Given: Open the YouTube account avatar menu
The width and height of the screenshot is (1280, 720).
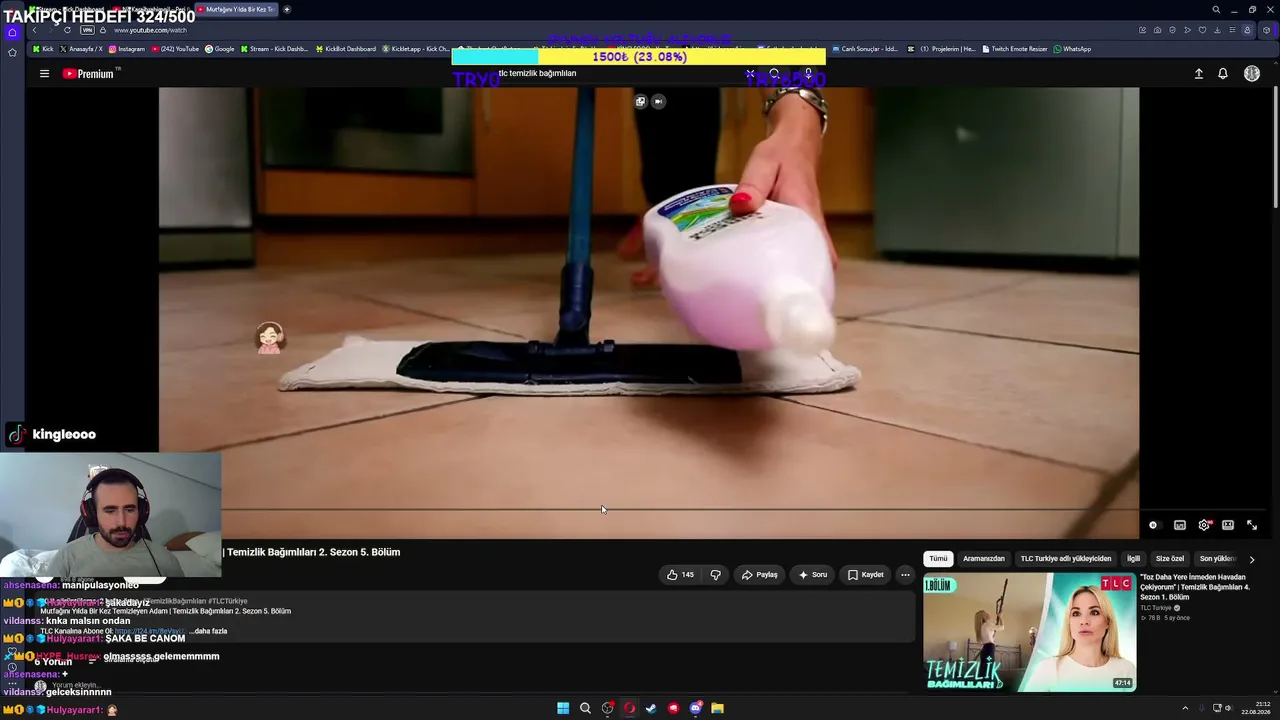Looking at the screenshot, I should (x=1251, y=73).
